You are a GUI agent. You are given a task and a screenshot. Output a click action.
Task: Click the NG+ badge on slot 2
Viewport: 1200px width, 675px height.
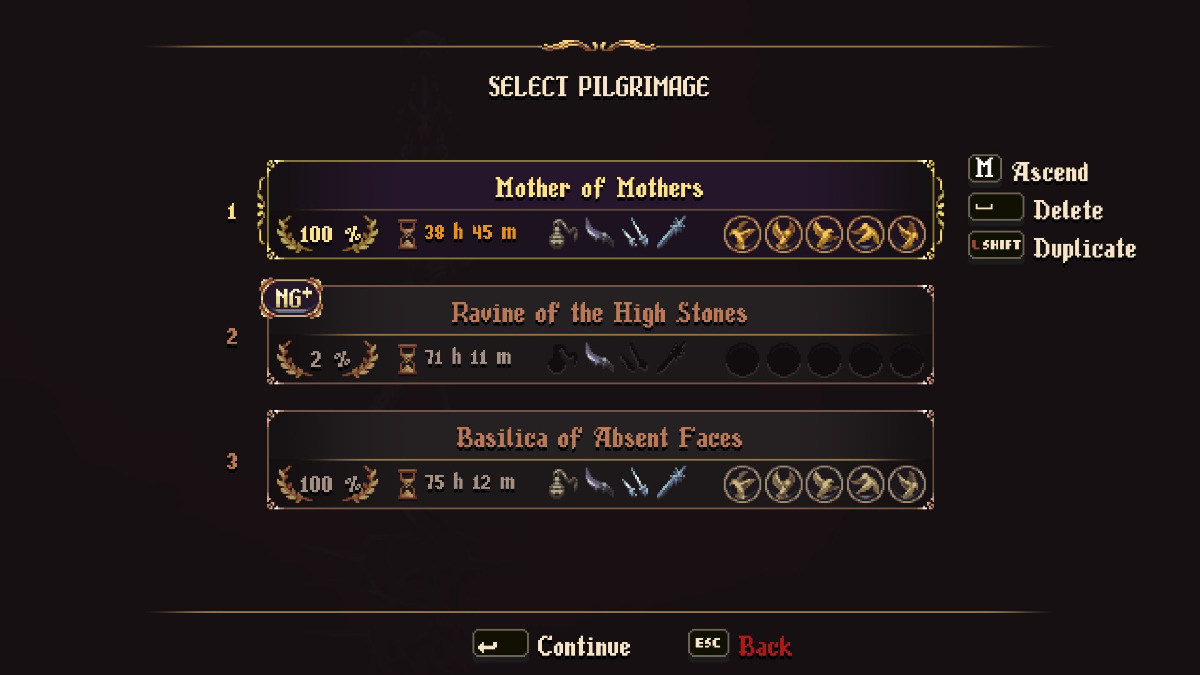pyautogui.click(x=291, y=298)
